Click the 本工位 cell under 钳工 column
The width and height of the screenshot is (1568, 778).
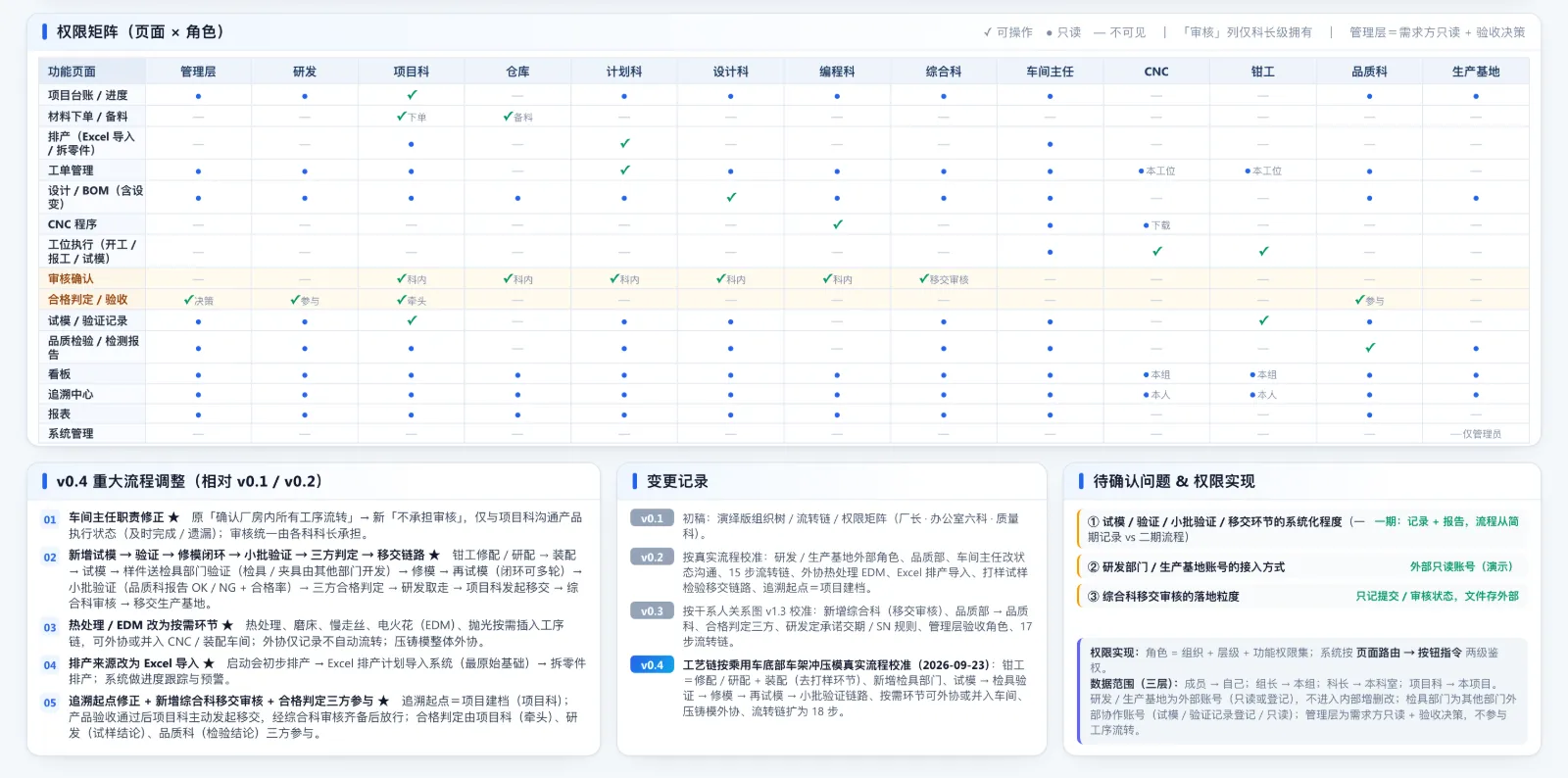pyautogui.click(x=1263, y=171)
